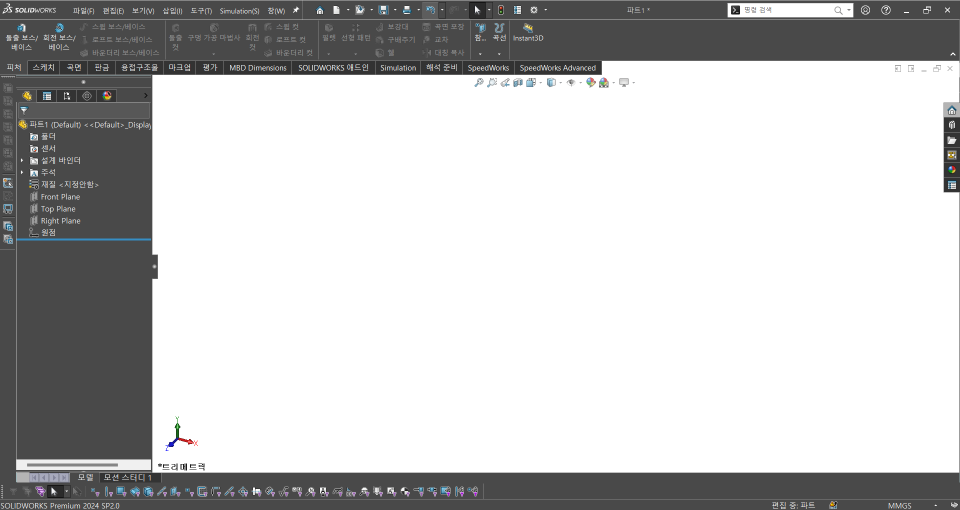Switch to the 스케치 ribbon tab
Viewport: 960px width, 510px height.
click(x=43, y=67)
